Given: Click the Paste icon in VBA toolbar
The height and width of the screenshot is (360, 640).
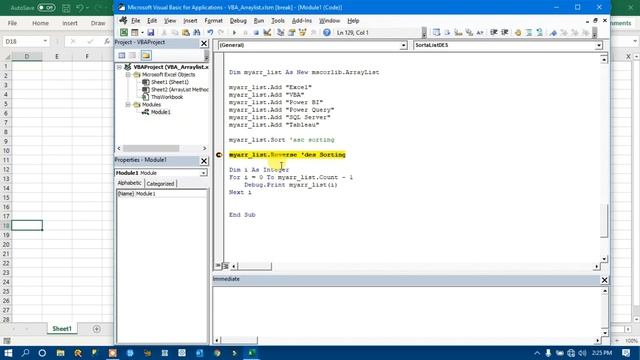Looking at the screenshot, I should (186, 32).
